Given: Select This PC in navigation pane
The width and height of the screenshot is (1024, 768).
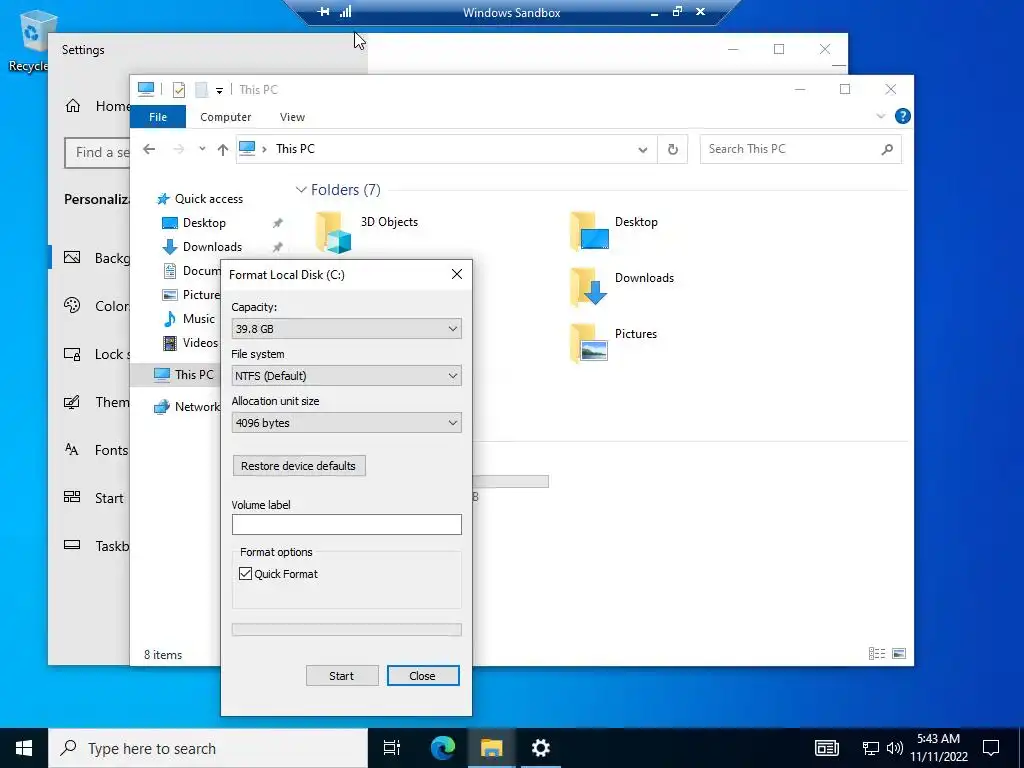Looking at the screenshot, I should 184,374.
